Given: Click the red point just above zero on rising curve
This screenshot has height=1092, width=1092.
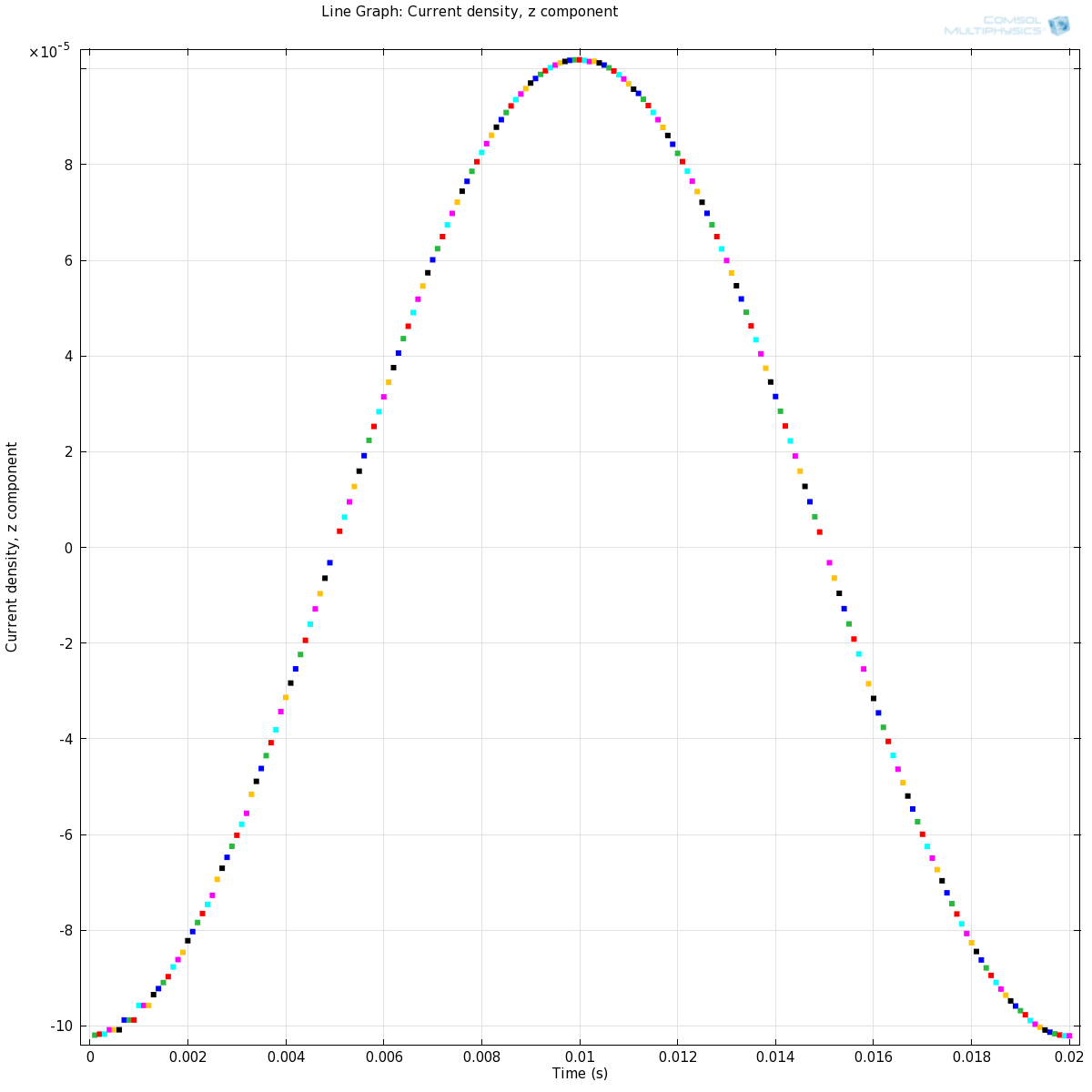Looking at the screenshot, I should (x=339, y=531).
